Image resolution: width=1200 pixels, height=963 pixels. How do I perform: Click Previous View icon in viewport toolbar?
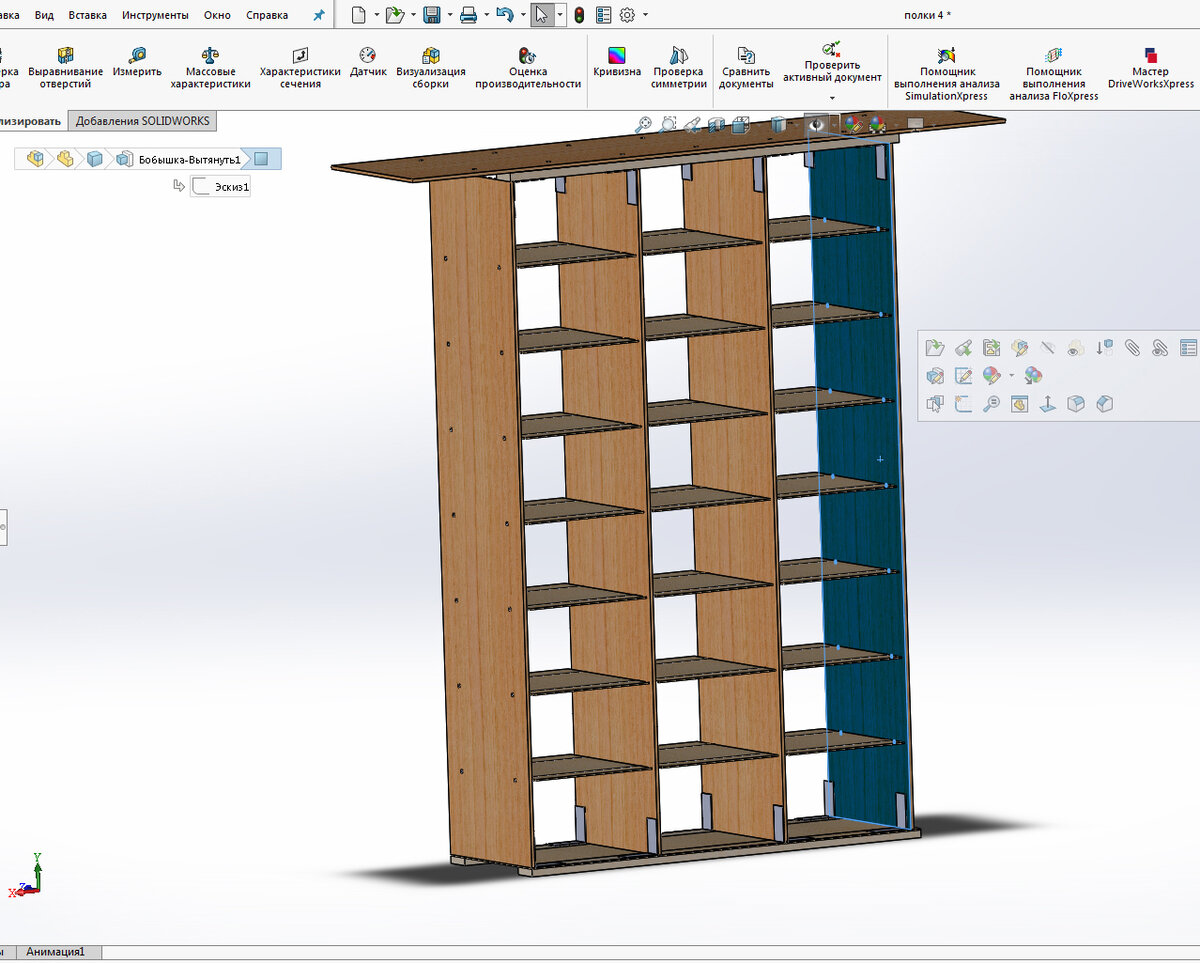pos(692,124)
